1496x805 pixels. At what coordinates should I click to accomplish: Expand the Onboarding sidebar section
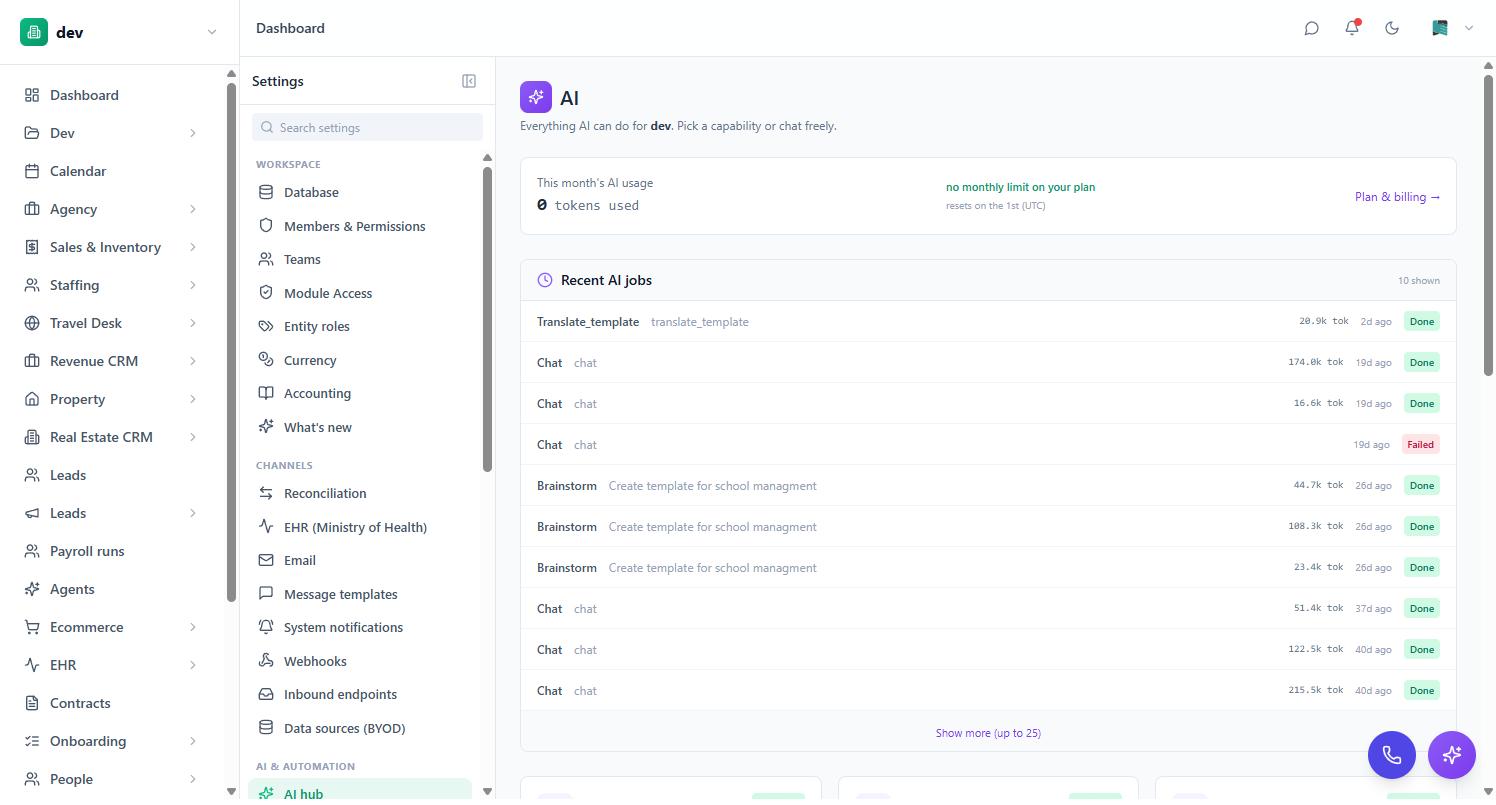(192, 741)
